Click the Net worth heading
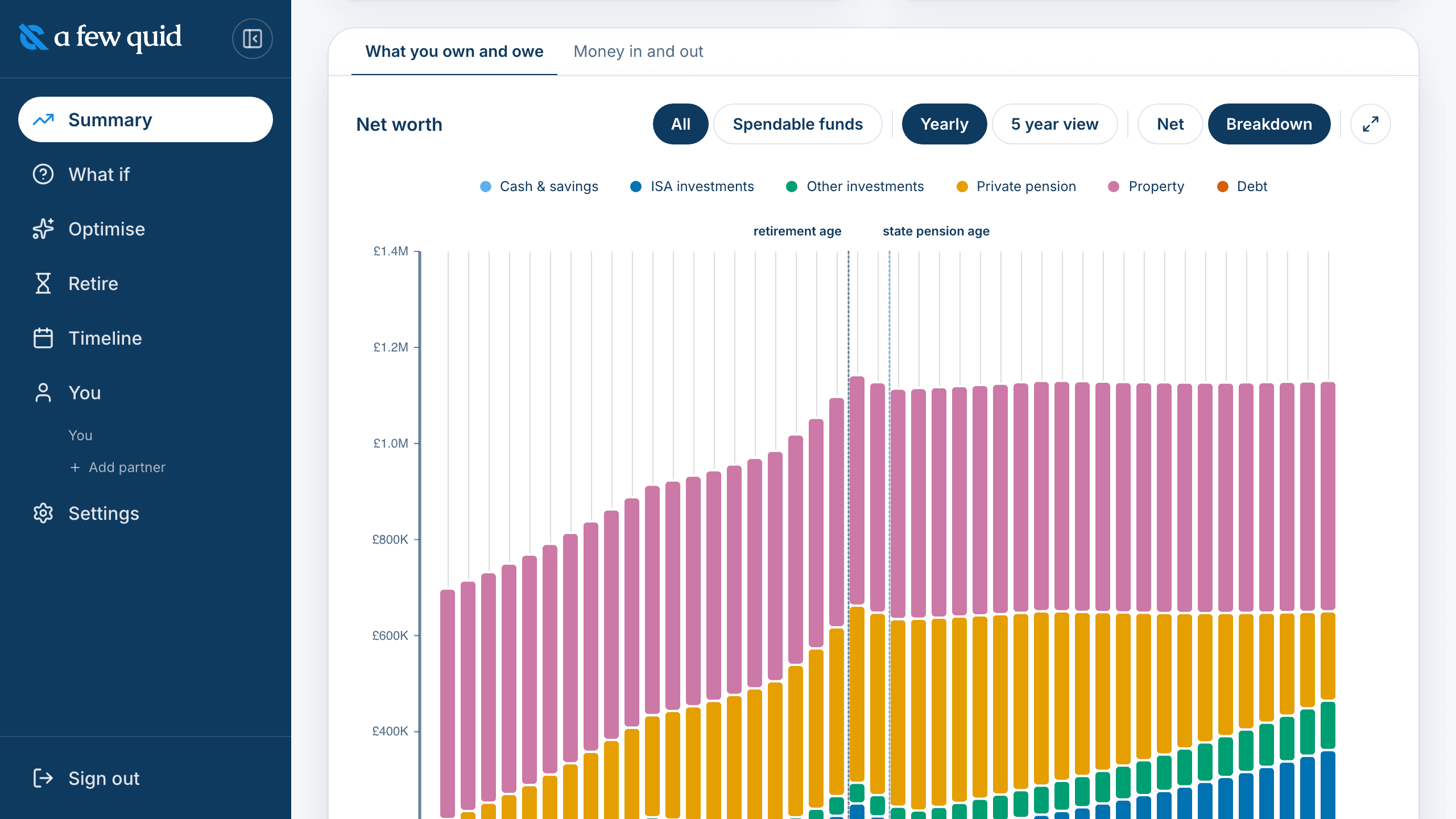Screen dimensions: 1456x819 click(399, 124)
